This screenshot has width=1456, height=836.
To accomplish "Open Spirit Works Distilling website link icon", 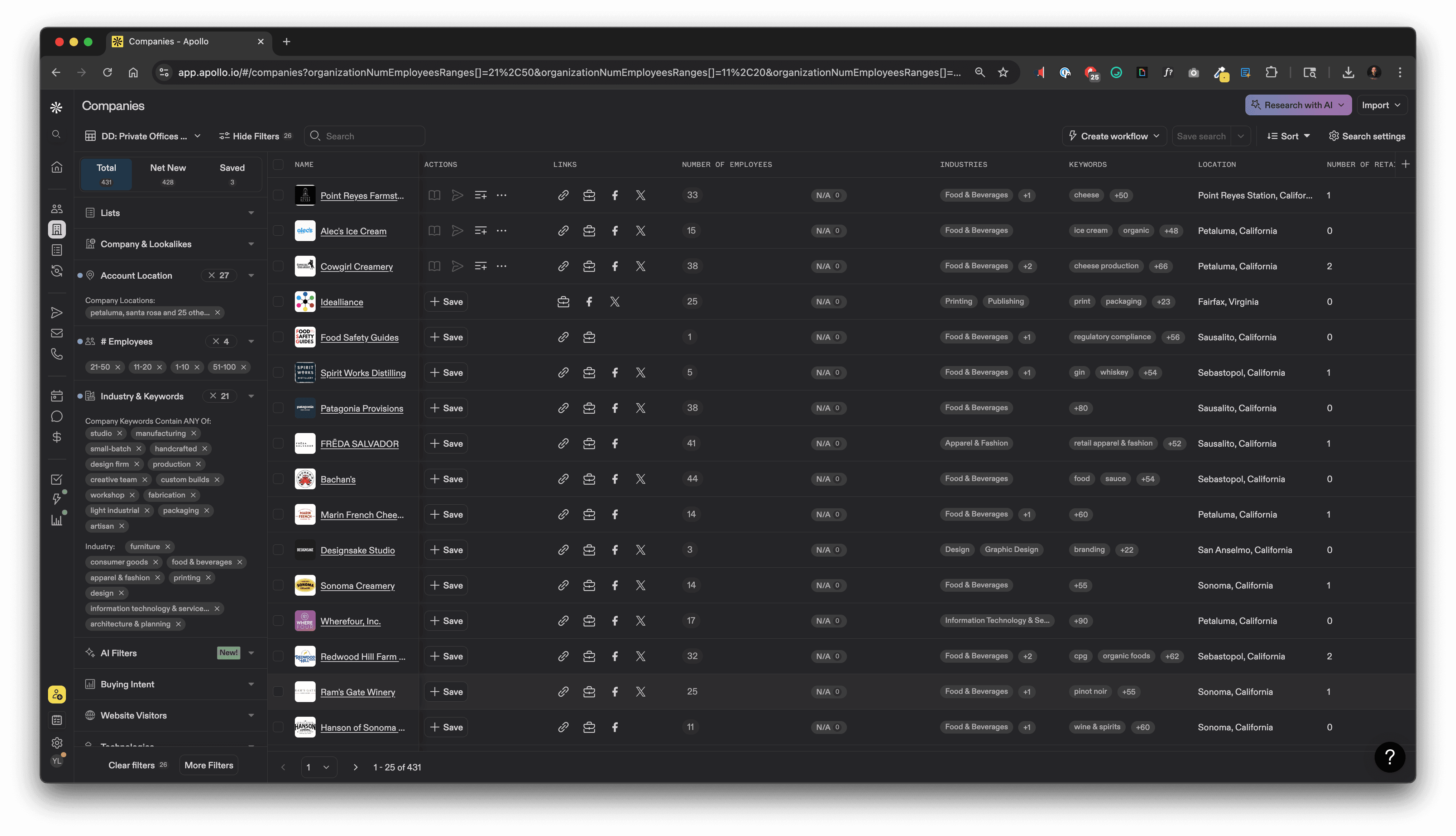I will pyautogui.click(x=563, y=373).
